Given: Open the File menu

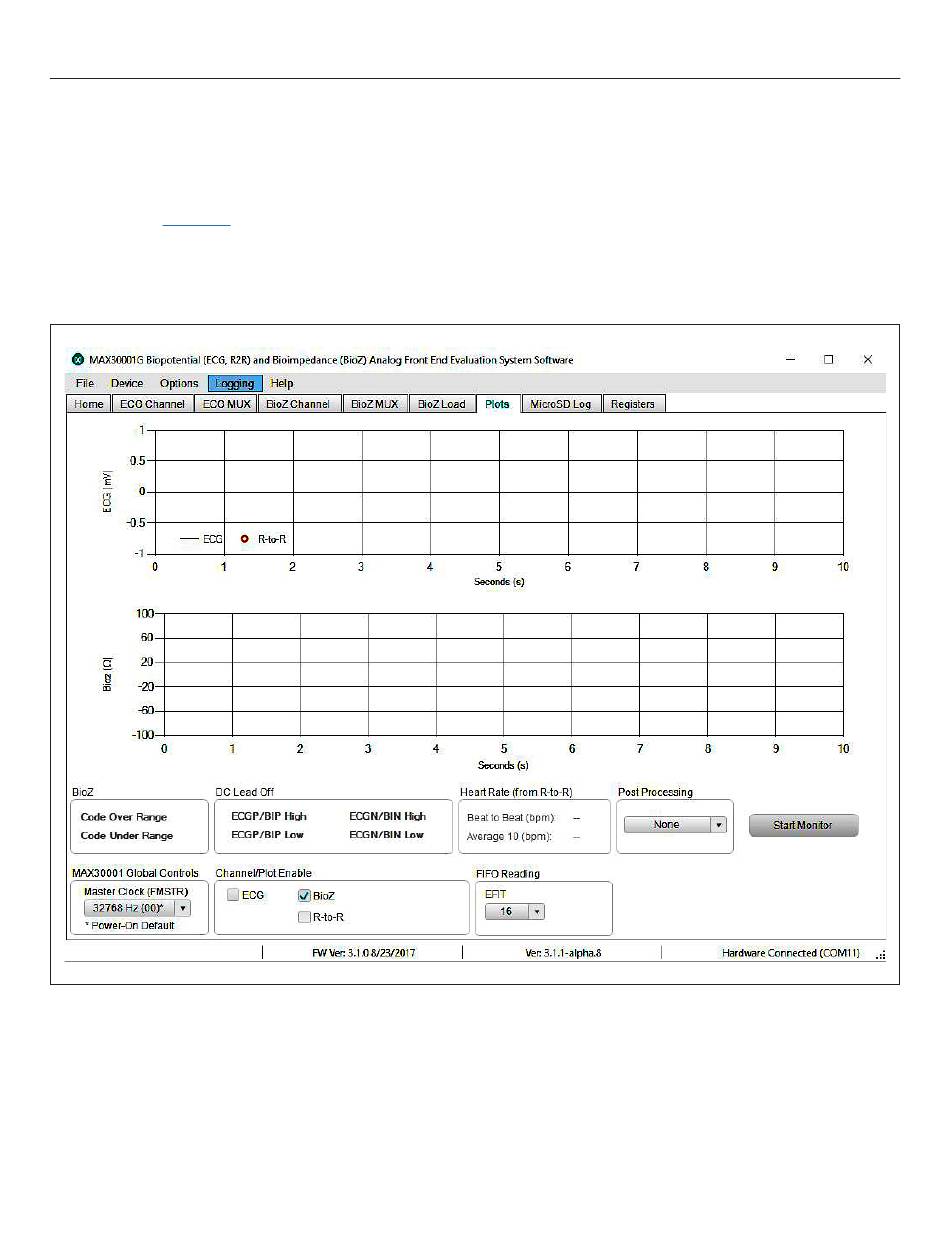Looking at the screenshot, I should coord(85,383).
